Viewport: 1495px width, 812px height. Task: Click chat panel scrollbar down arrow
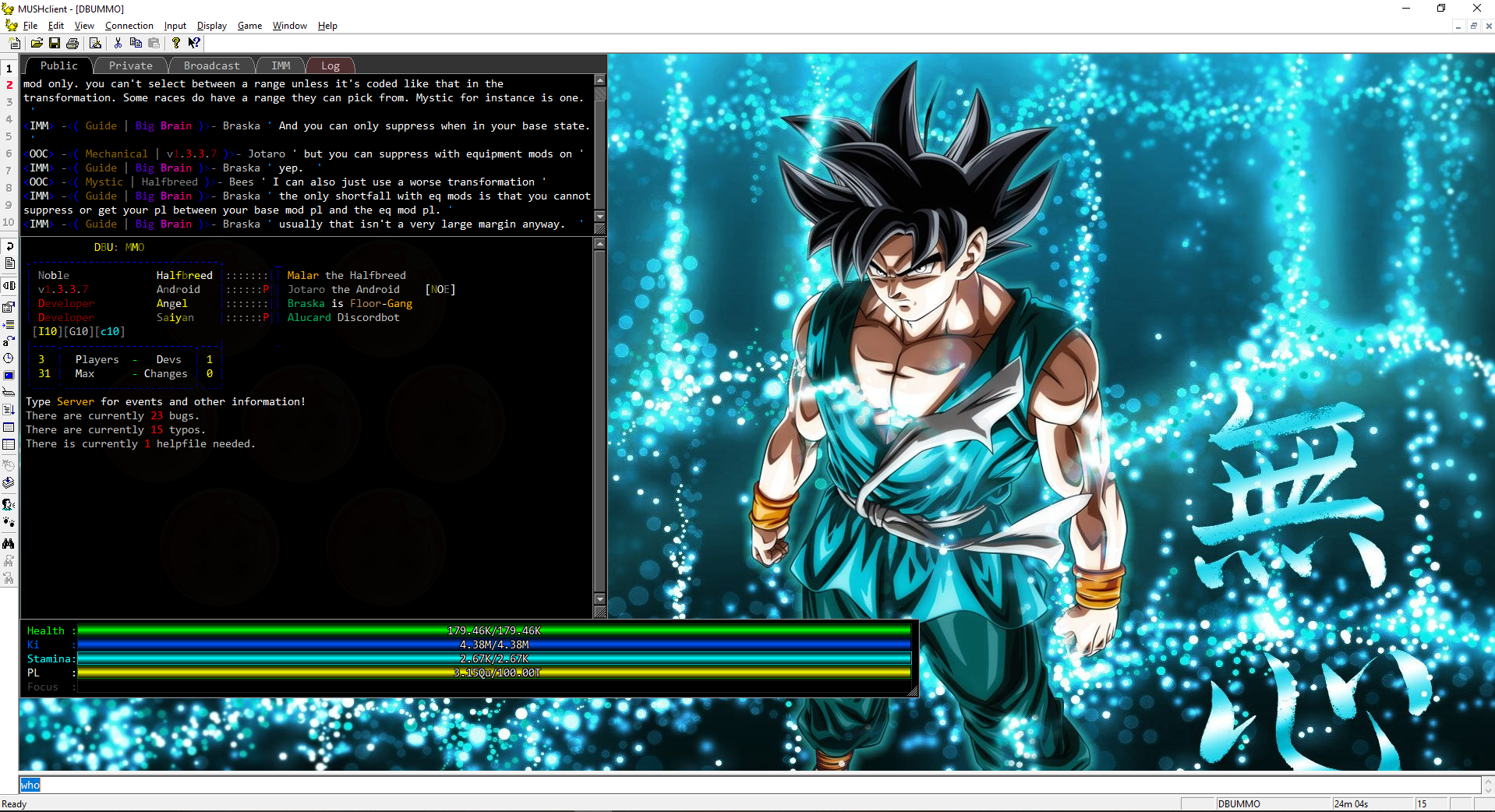pyautogui.click(x=600, y=216)
